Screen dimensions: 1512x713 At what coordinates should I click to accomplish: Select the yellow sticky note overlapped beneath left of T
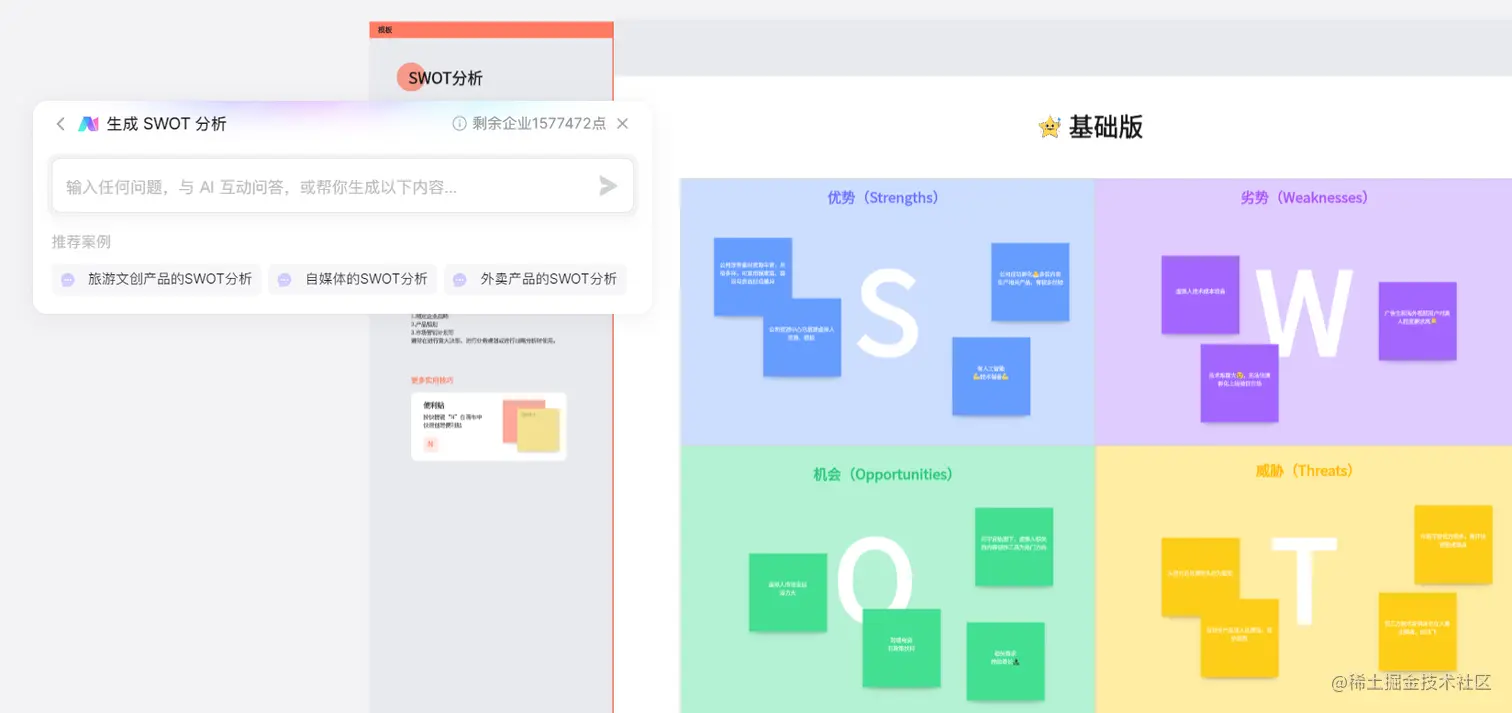[x=1239, y=638]
